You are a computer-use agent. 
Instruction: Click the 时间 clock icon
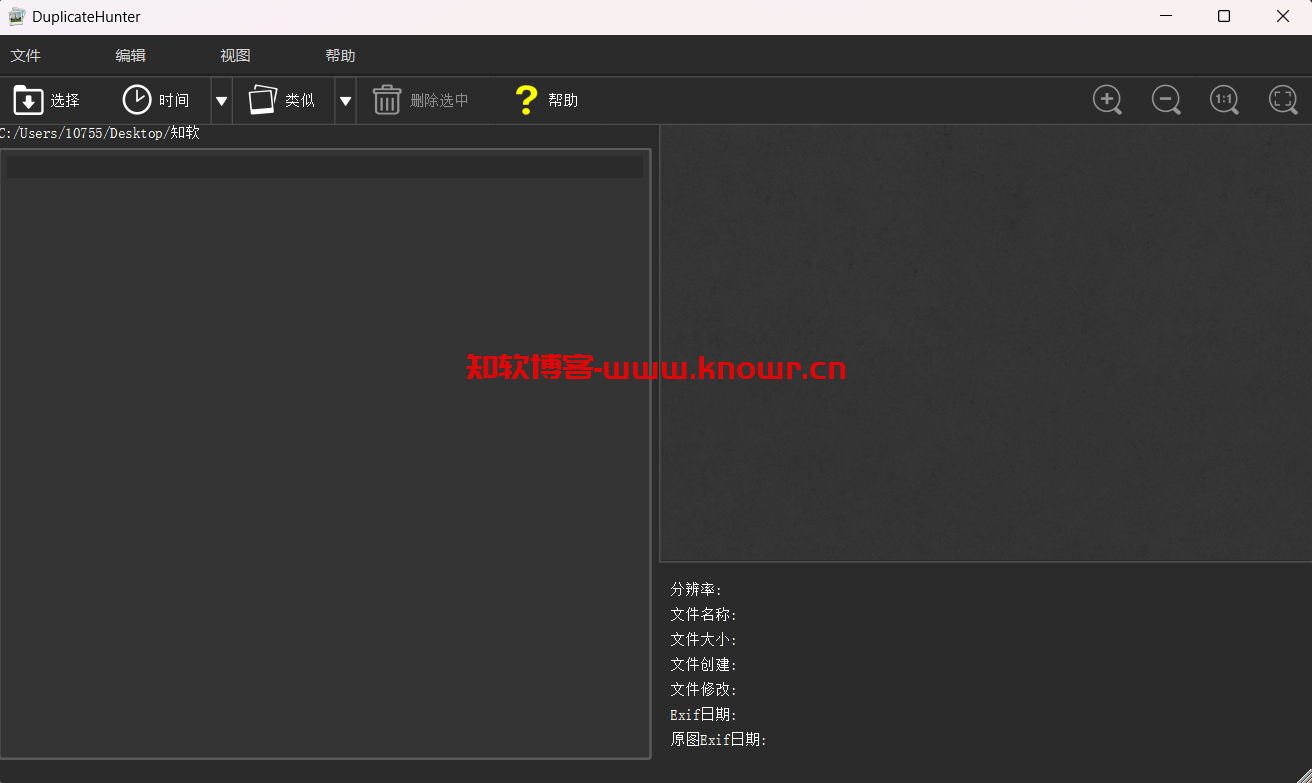pyautogui.click(x=137, y=100)
